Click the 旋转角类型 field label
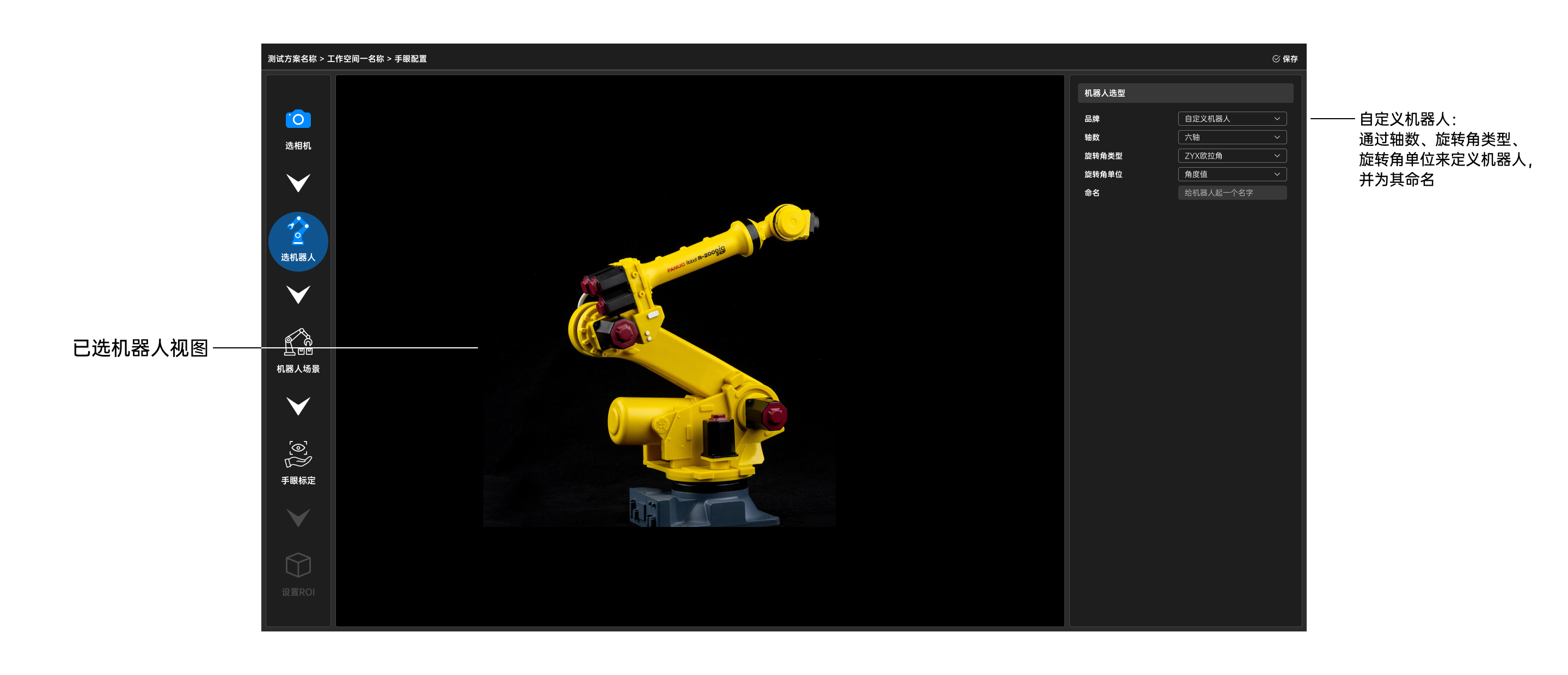Viewport: 1568px width, 675px height. tap(1103, 156)
